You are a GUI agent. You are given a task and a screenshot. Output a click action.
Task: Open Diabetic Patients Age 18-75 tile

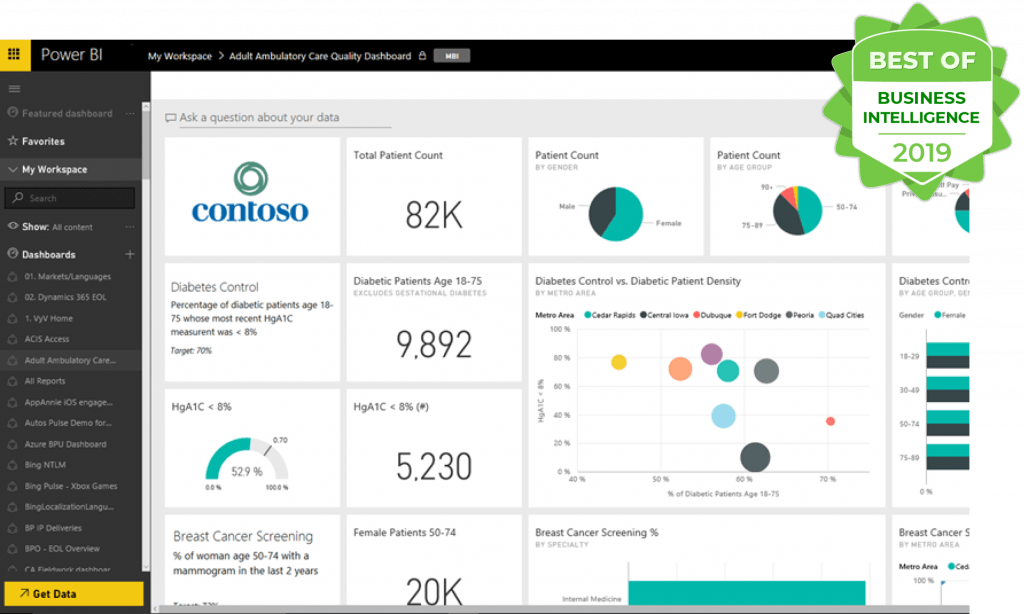pos(434,322)
